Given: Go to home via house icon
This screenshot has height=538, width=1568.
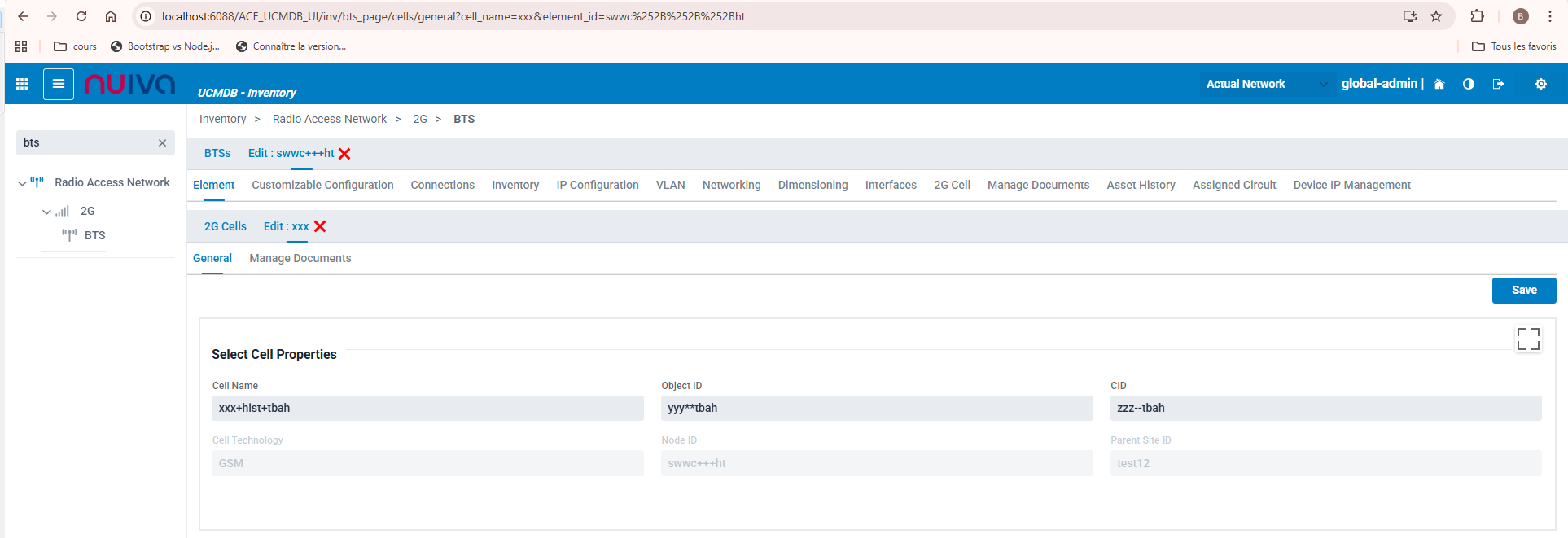Looking at the screenshot, I should click(x=1439, y=84).
